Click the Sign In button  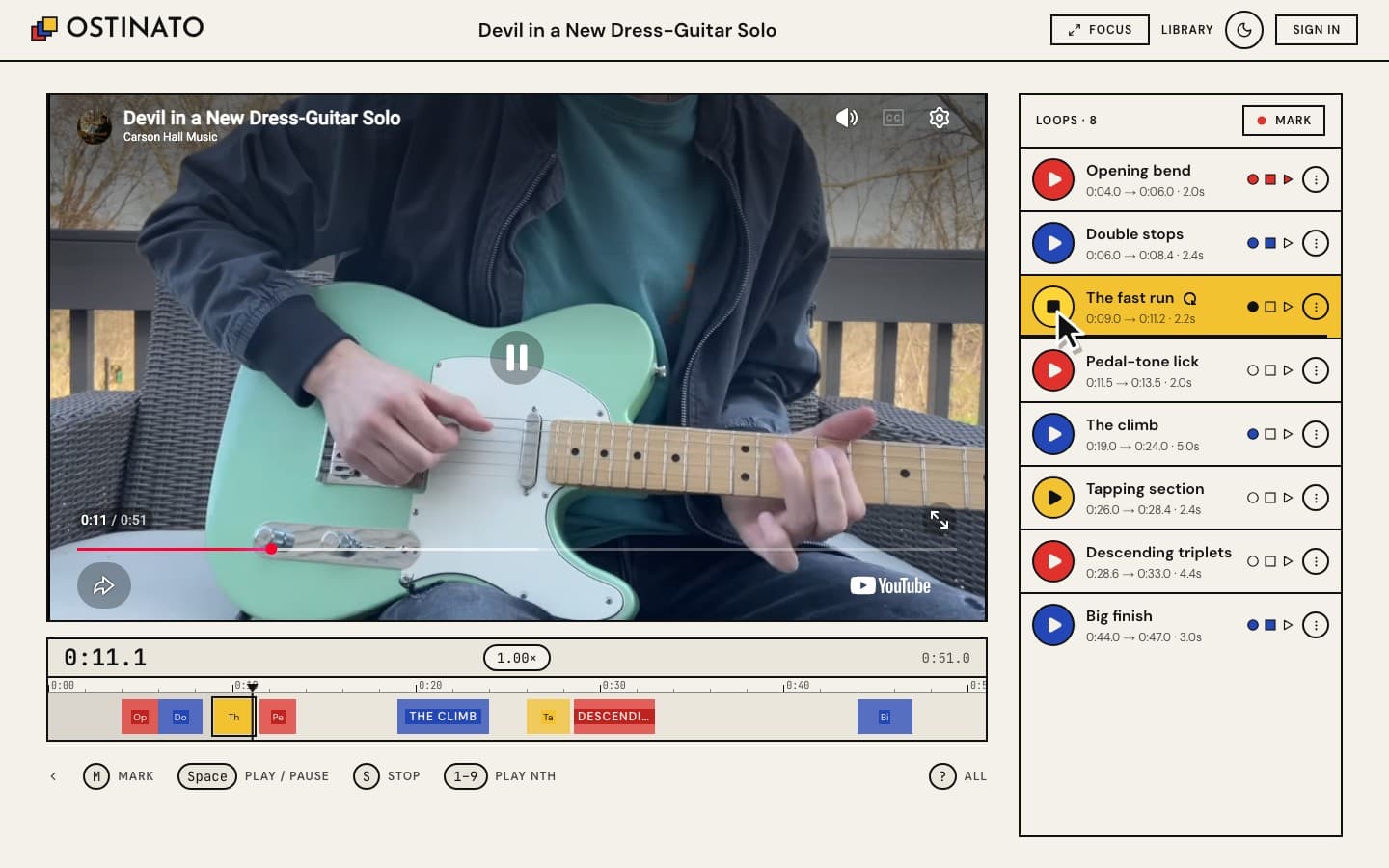1317,30
